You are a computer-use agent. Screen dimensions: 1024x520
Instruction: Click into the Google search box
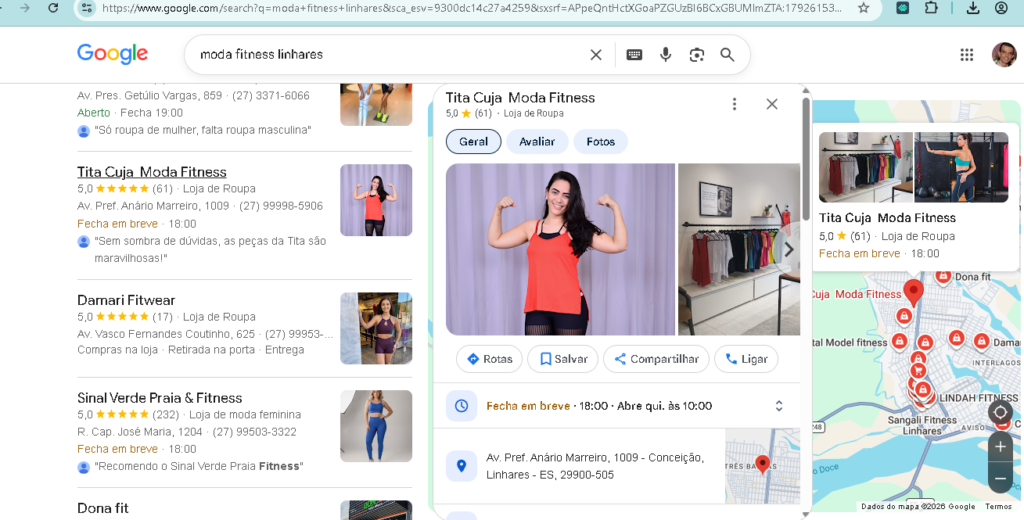click(x=392, y=55)
